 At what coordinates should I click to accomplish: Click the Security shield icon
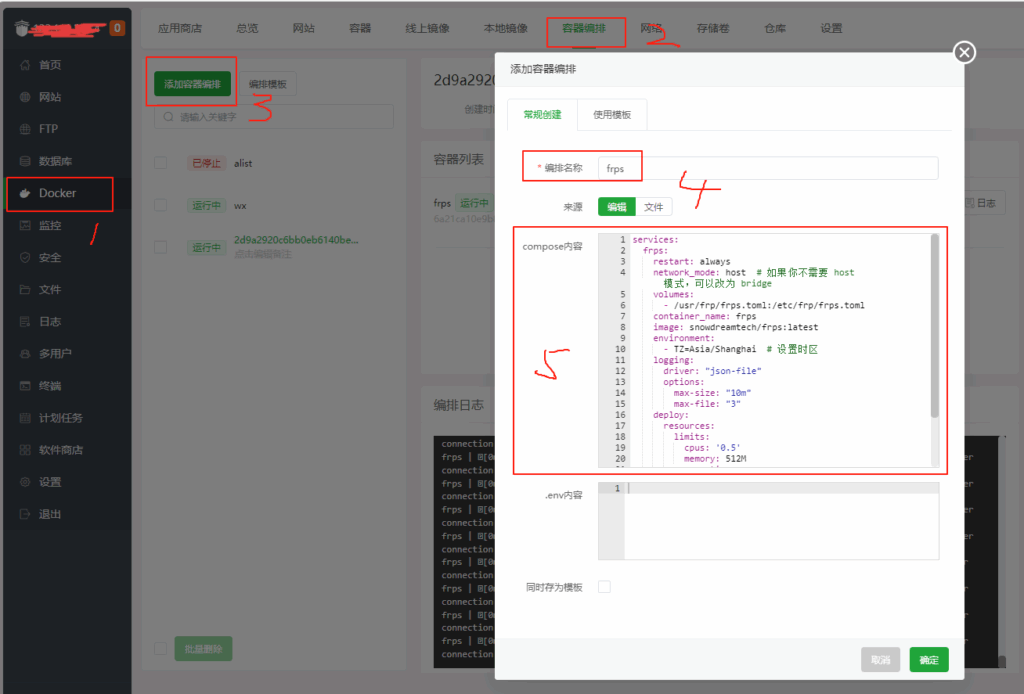26,257
